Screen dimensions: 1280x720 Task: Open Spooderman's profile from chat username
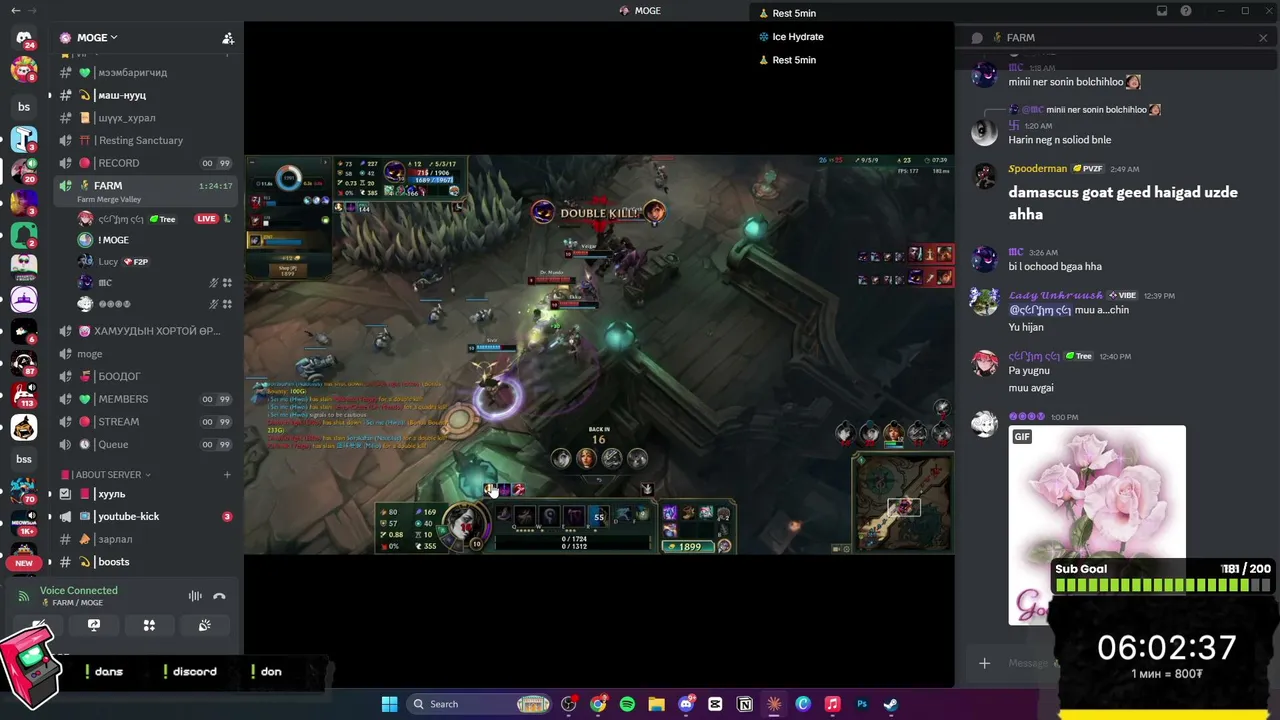1038,169
